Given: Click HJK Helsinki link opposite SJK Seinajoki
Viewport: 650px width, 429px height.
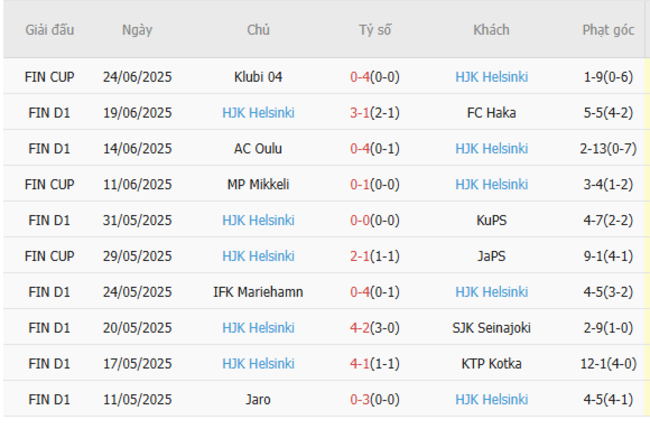Looking at the screenshot, I should [x=258, y=328].
